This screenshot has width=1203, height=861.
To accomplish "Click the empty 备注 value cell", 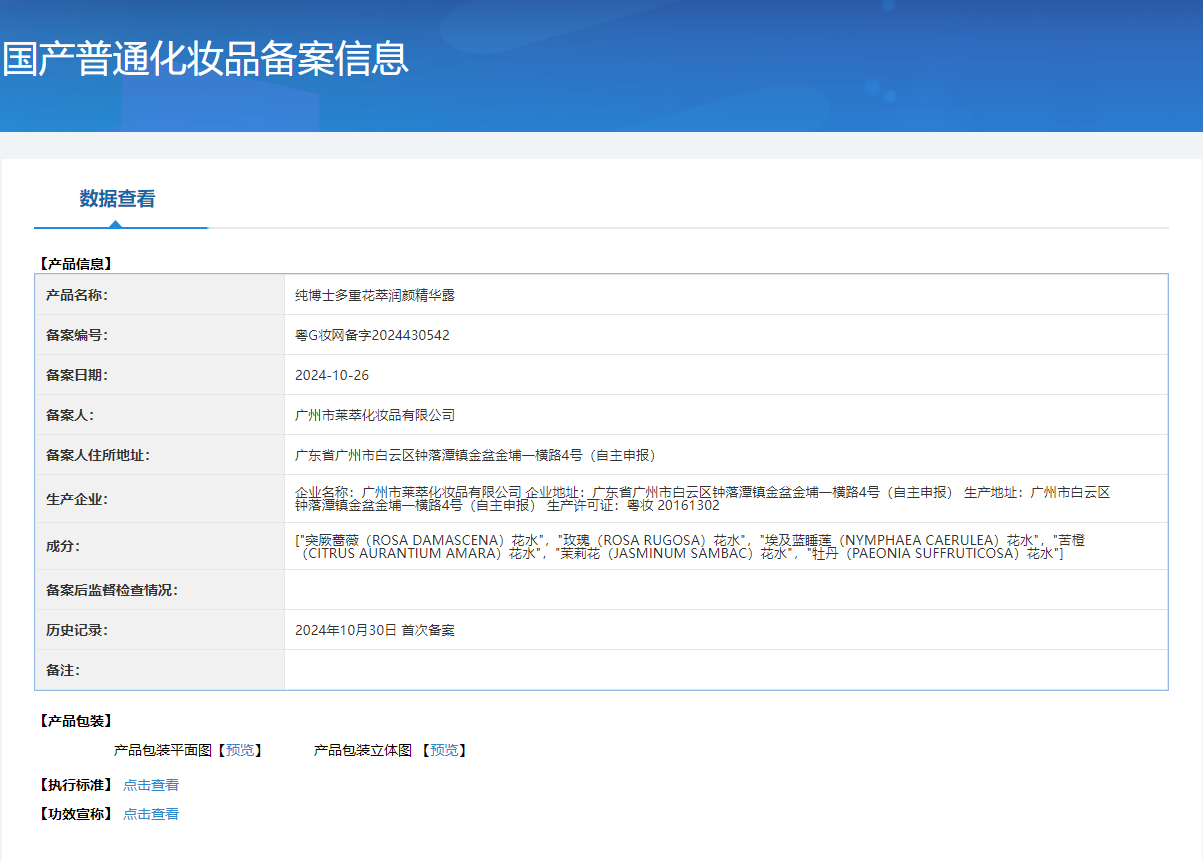I will tap(725, 670).
